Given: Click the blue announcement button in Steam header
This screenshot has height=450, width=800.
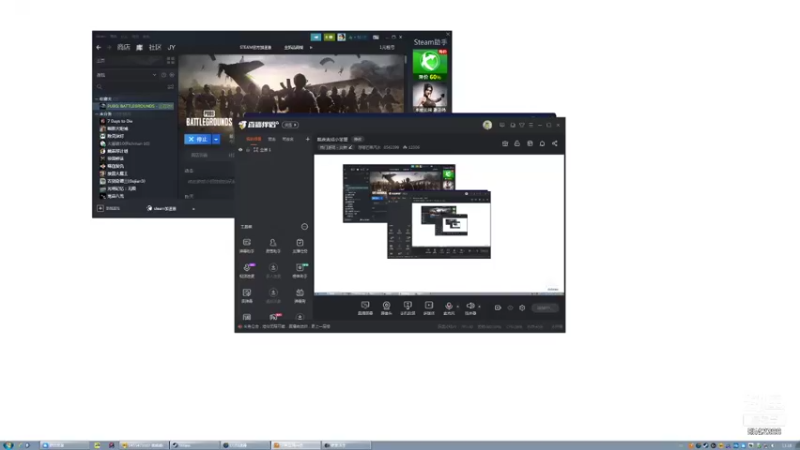Looking at the screenshot, I should pyautogui.click(x=316, y=37).
